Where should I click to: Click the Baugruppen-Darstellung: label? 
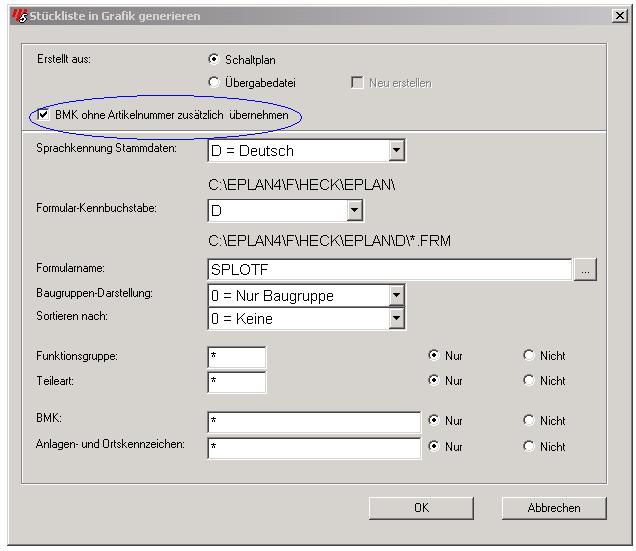pos(95,293)
